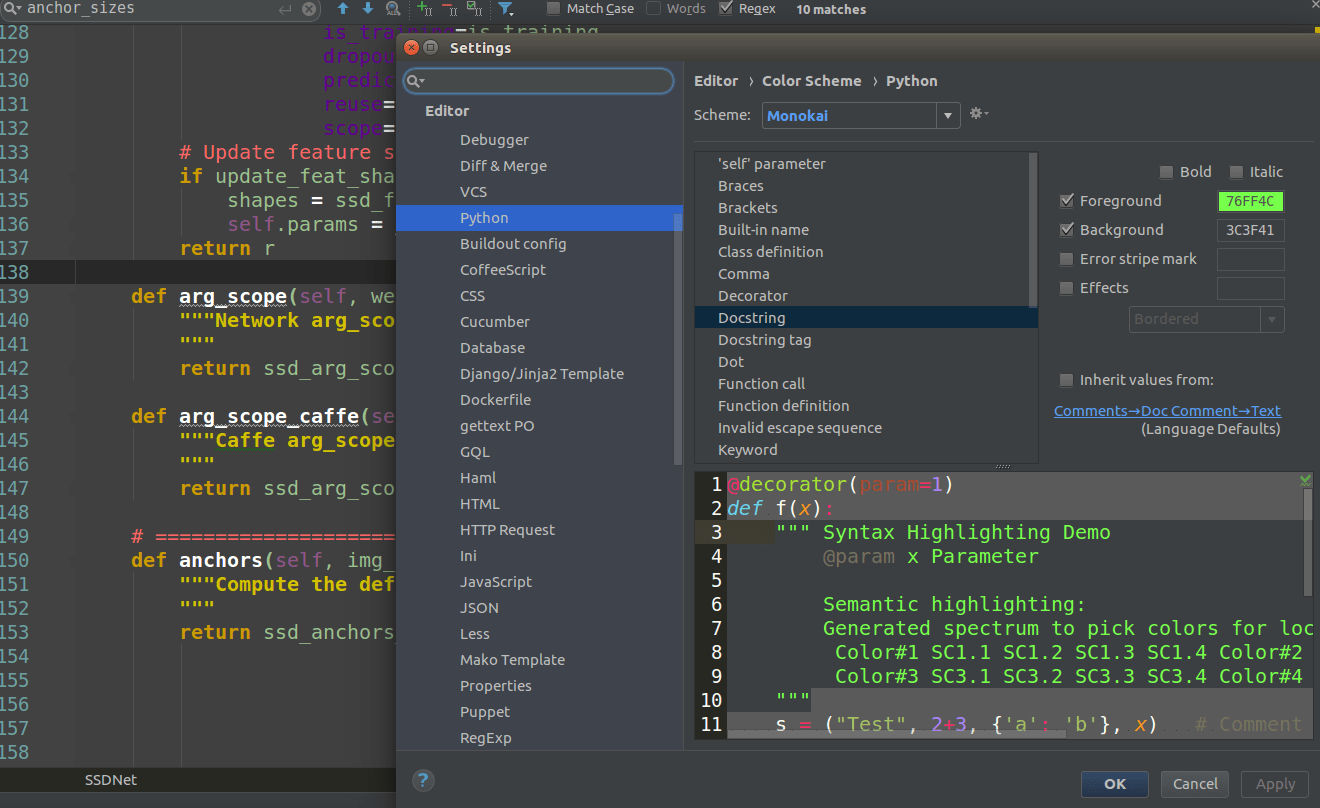This screenshot has width=1320, height=808.
Task: Click the add selection green plus icon
Action: 421,9
